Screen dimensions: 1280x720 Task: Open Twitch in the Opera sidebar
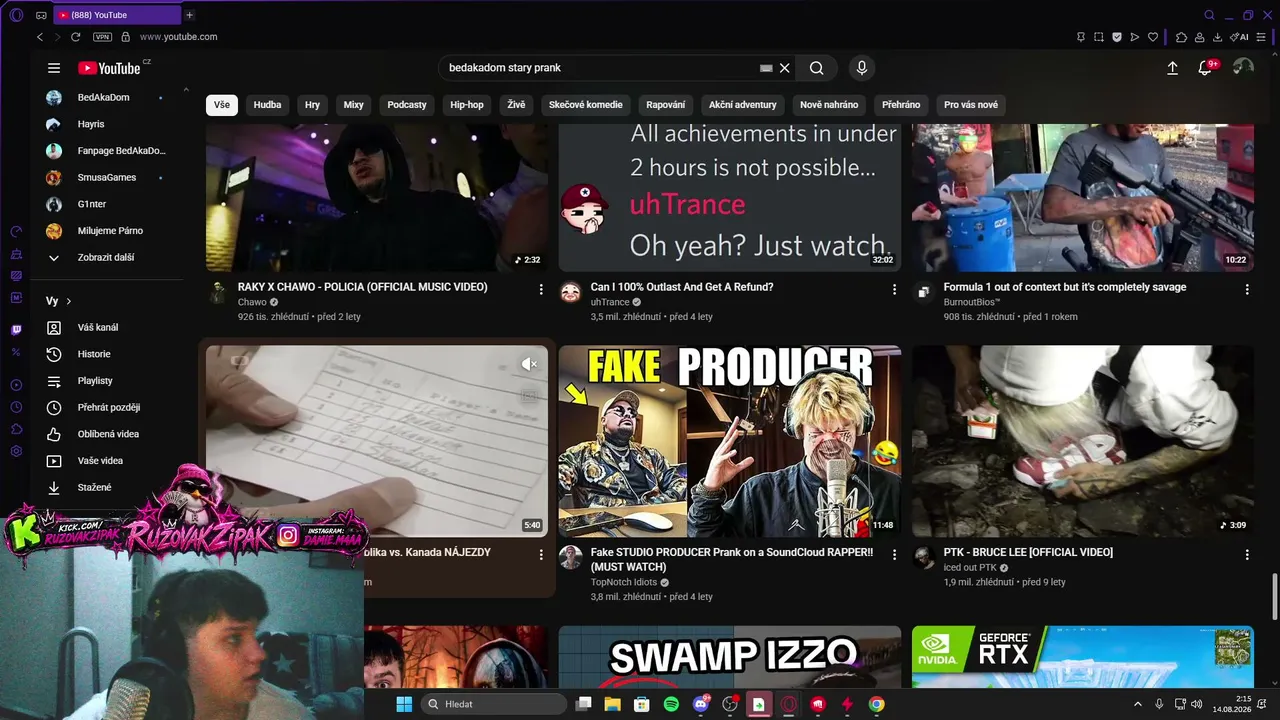16,330
